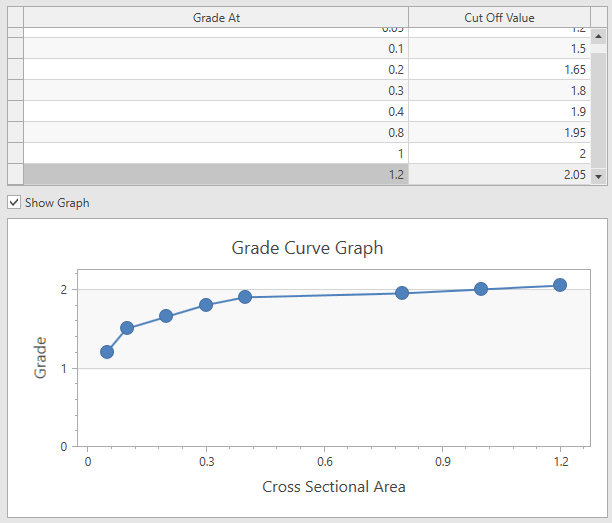Click the scroll down arrow in the table

598,176
